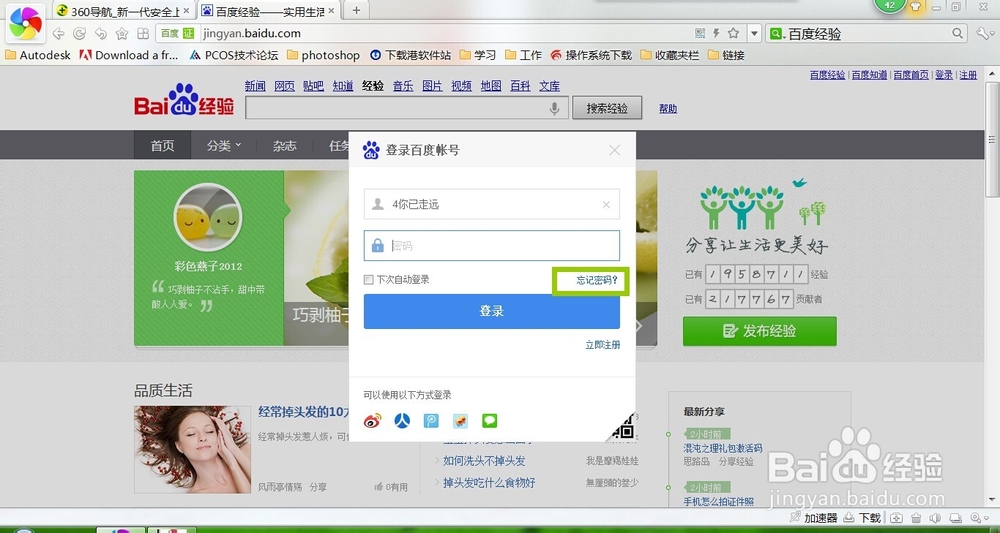This screenshot has width=1000, height=533.
Task: Click the trash clean icon in status bar
Action: click(x=916, y=518)
